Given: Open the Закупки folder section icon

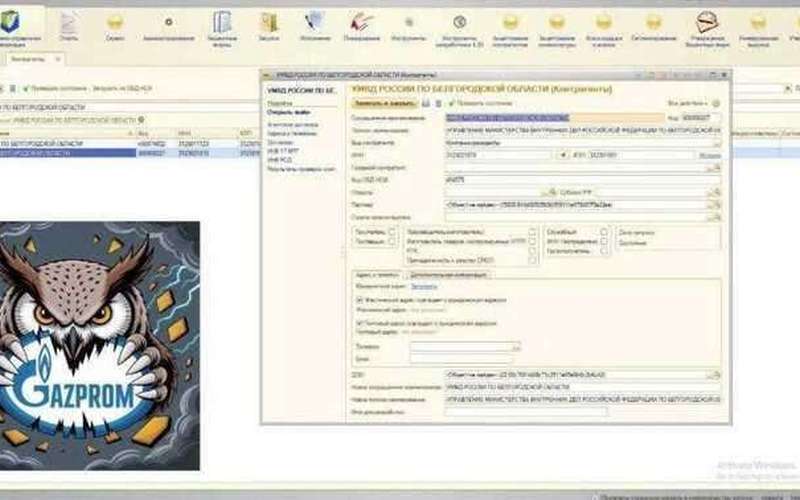Looking at the screenshot, I should click(269, 27).
